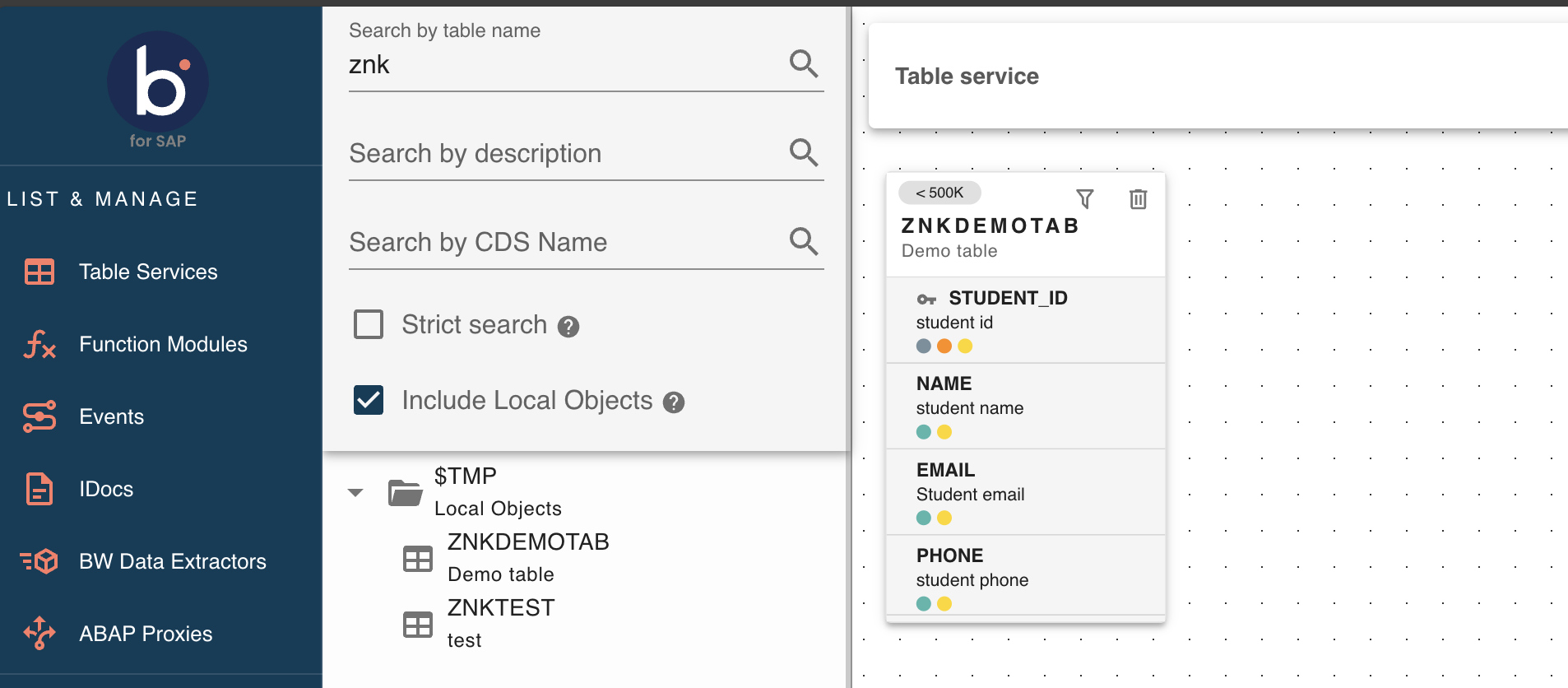Select ZNKTEST table in the tree
1568x688 pixels.
(500, 608)
